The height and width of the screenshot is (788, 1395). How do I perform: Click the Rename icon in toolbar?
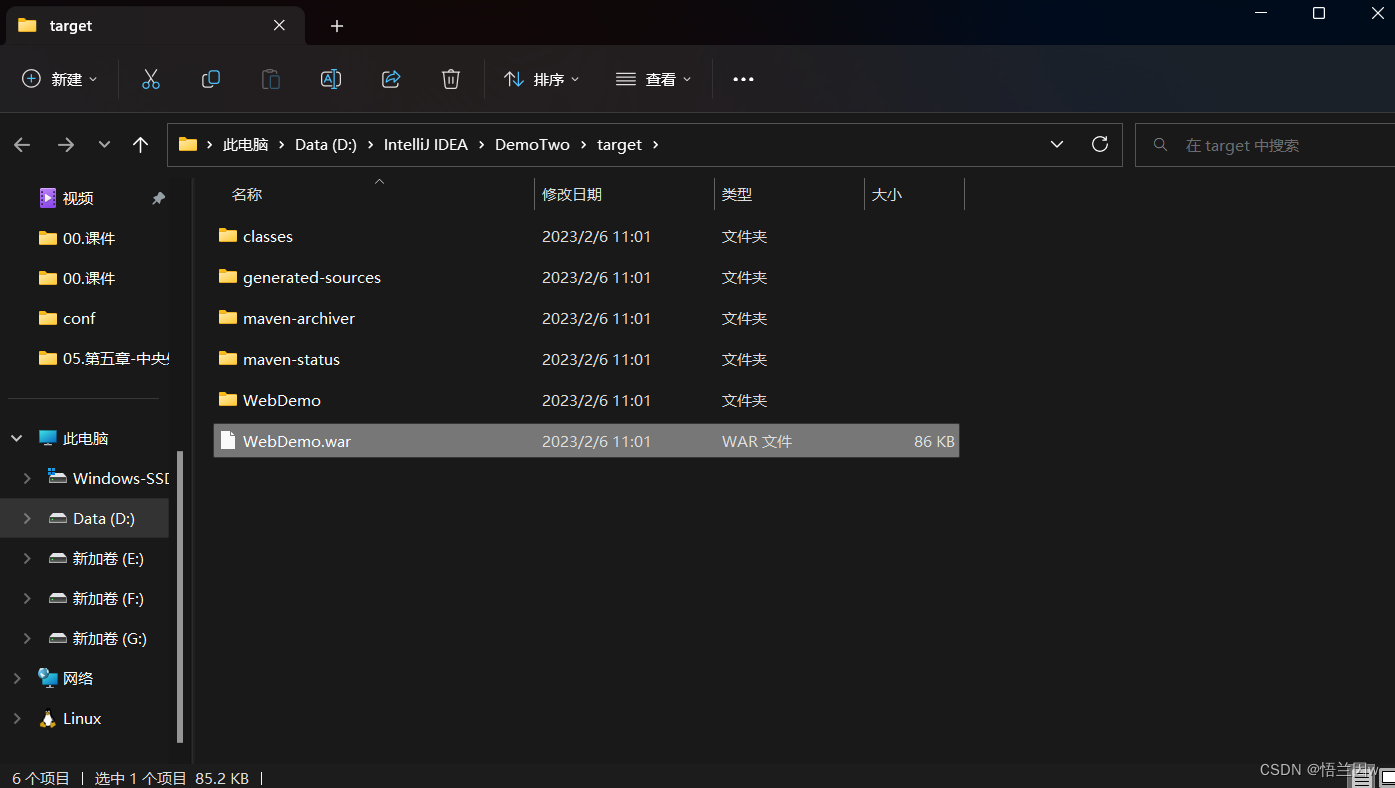coord(331,79)
